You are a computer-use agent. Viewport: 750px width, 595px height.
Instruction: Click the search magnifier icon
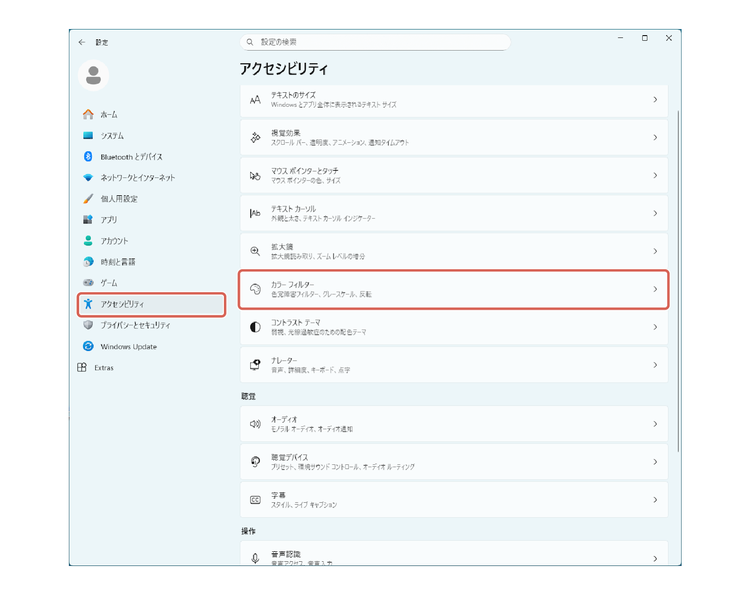250,42
